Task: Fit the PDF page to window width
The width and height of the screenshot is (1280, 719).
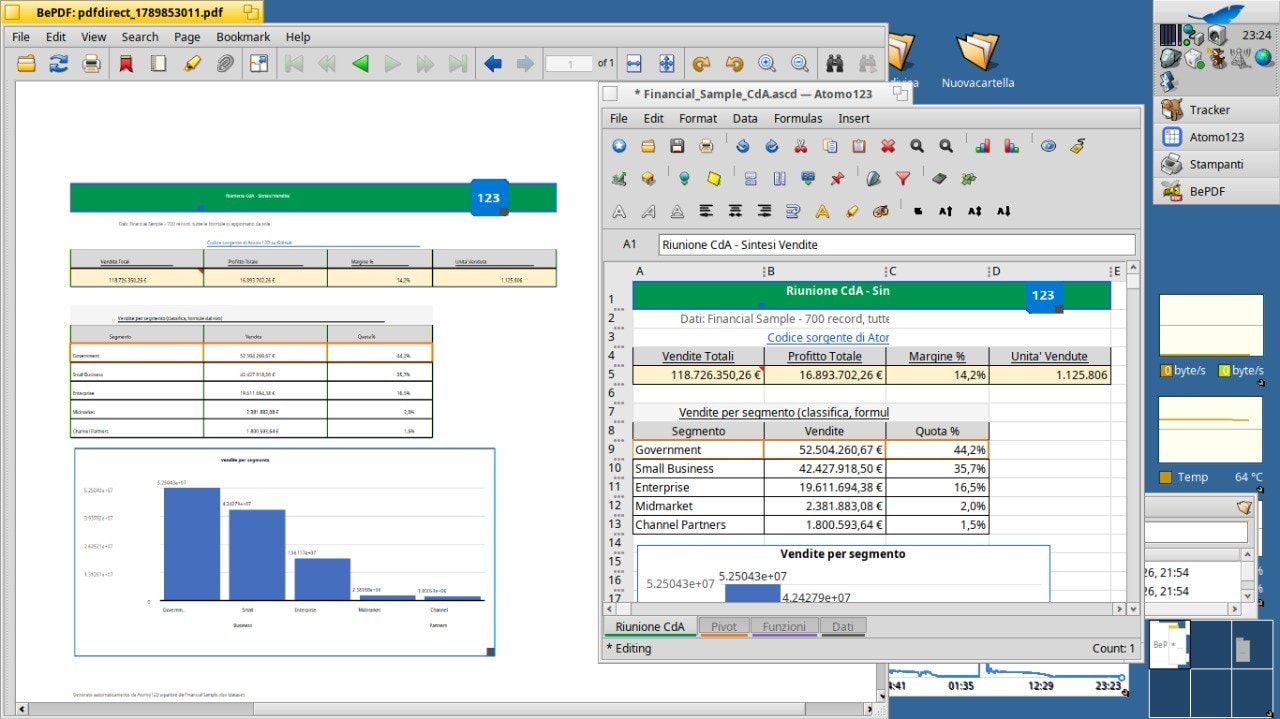Action: [633, 64]
